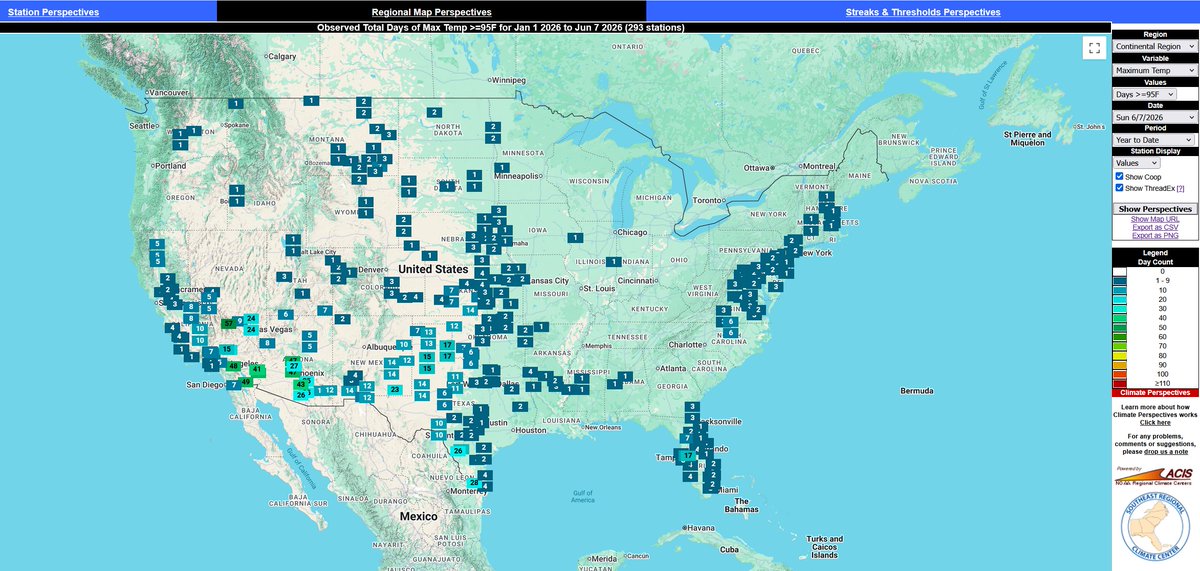The width and height of the screenshot is (1200, 571).
Task: Click the yellow 80 legend color swatch
Action: click(x=1120, y=355)
